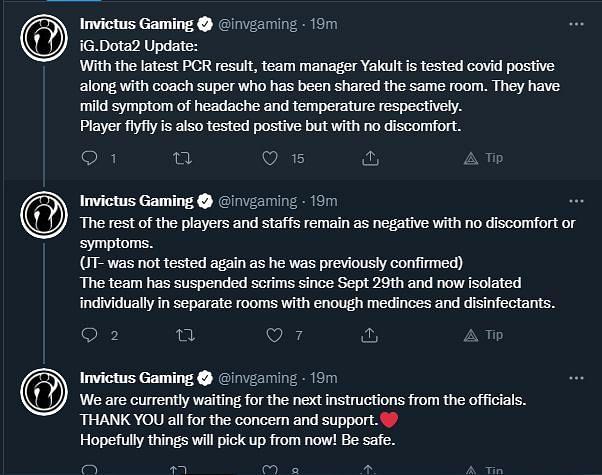Screen dimensions: 602x475
Task: Open the 19m timestamp on the third tweet
Action: coord(324,378)
